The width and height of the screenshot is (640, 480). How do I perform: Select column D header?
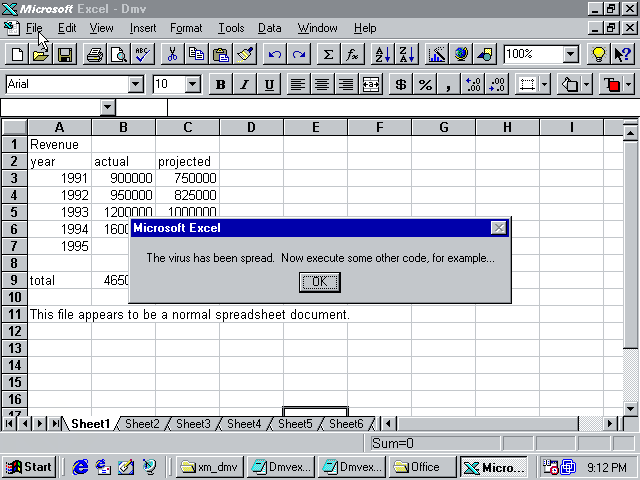click(x=251, y=127)
